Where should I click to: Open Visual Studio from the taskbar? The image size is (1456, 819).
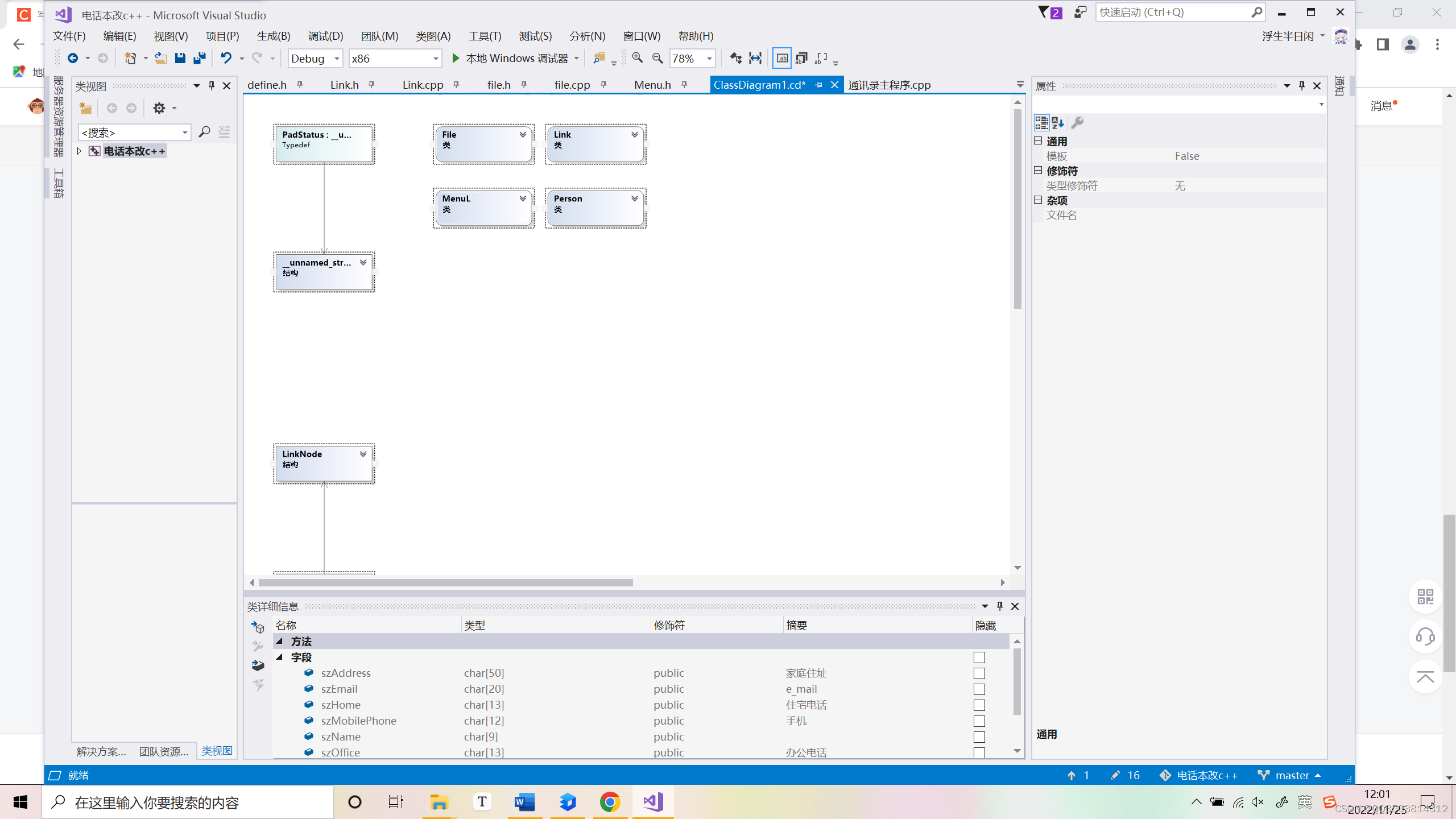[x=653, y=802]
